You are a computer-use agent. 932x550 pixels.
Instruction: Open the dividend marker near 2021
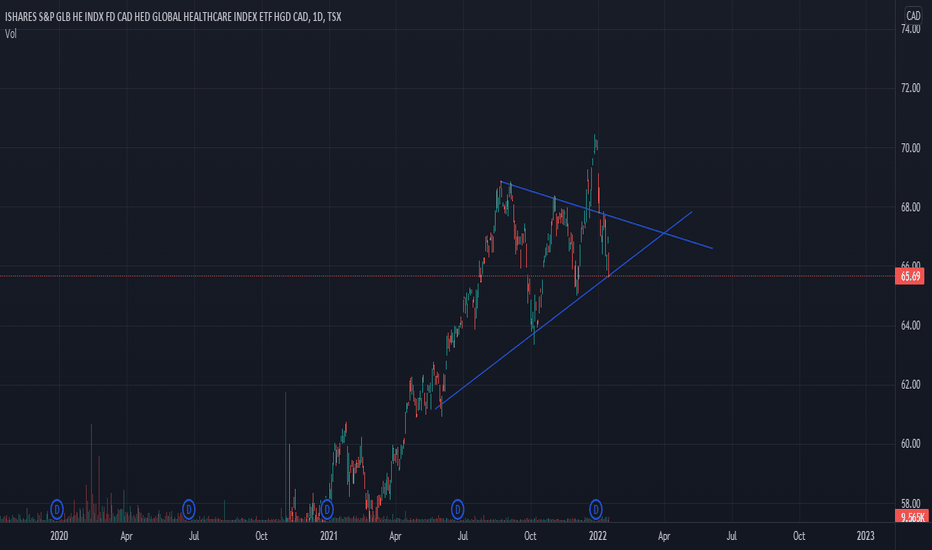[326, 510]
